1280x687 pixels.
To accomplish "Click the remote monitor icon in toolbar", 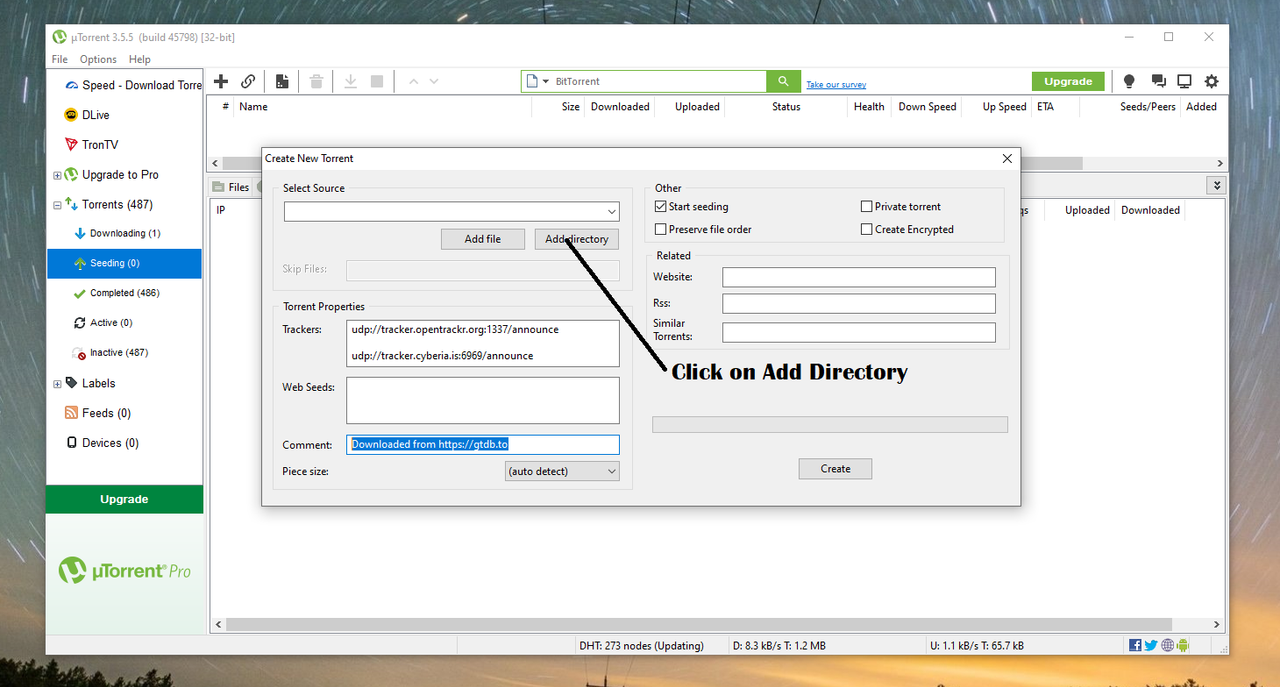I will pos(1184,81).
